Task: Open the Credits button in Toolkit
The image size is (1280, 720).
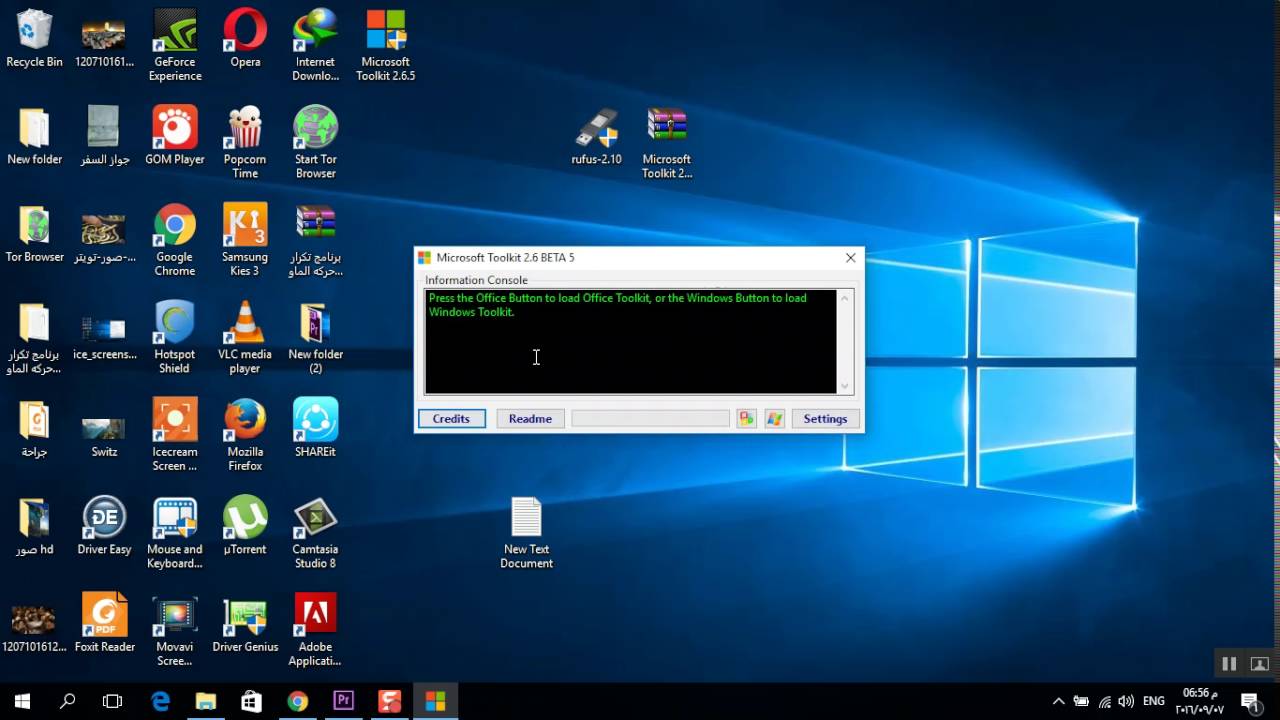Action: [x=451, y=419]
